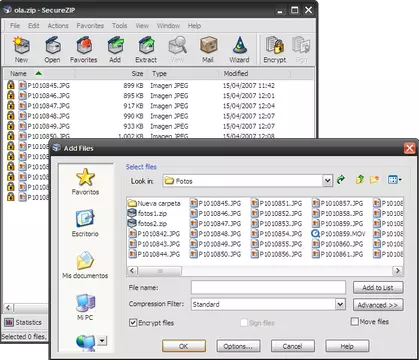The width and height of the screenshot is (419, 360).
Task: Open the Wizard toolbar icon
Action: click(x=239, y=49)
